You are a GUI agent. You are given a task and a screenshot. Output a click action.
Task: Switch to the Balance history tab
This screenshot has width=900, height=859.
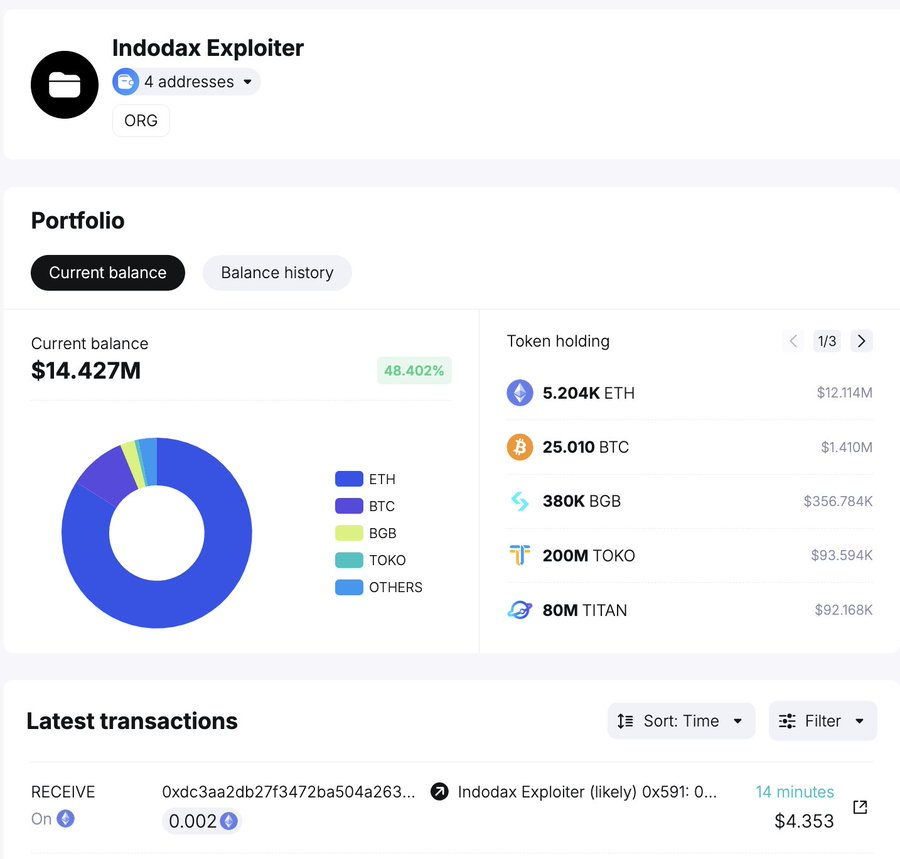click(277, 273)
